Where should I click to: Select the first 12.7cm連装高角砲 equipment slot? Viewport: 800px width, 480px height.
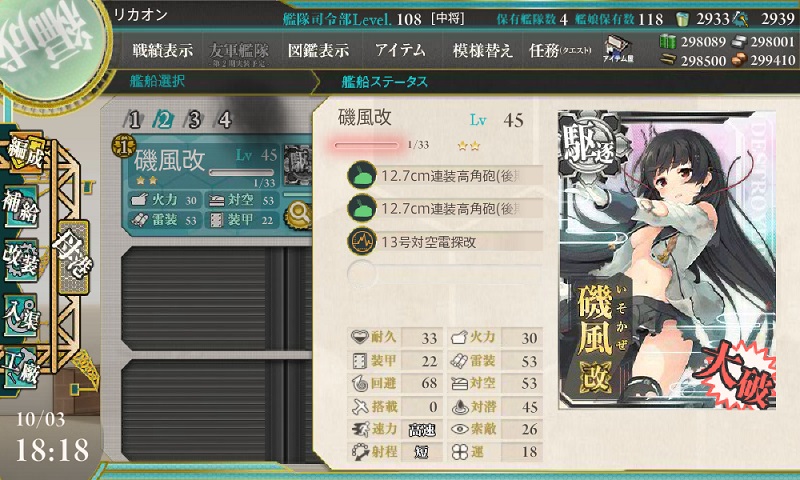point(445,176)
